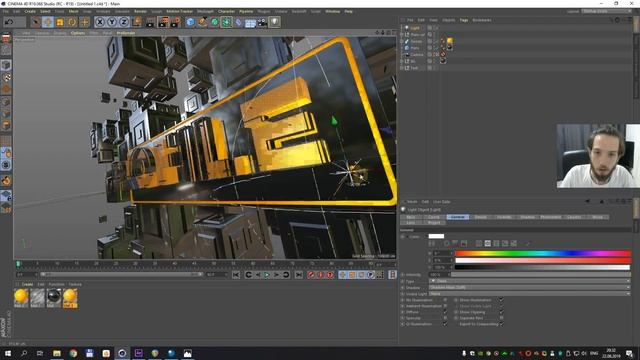Select the Light object in the Object Manager
This screenshot has height=360, width=640.
(x=415, y=28)
